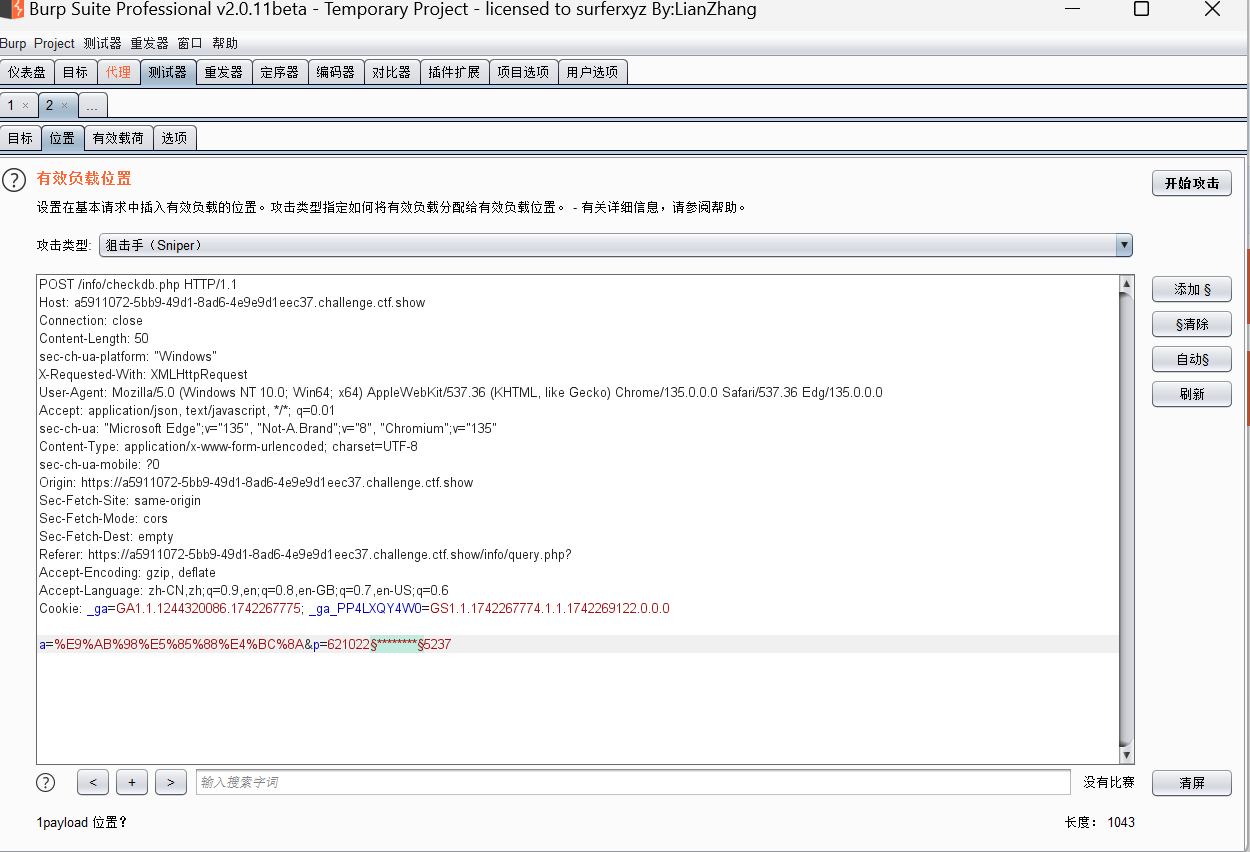1250x852 pixels.
Task: Click the 添加 § button
Action: pos(1191,289)
